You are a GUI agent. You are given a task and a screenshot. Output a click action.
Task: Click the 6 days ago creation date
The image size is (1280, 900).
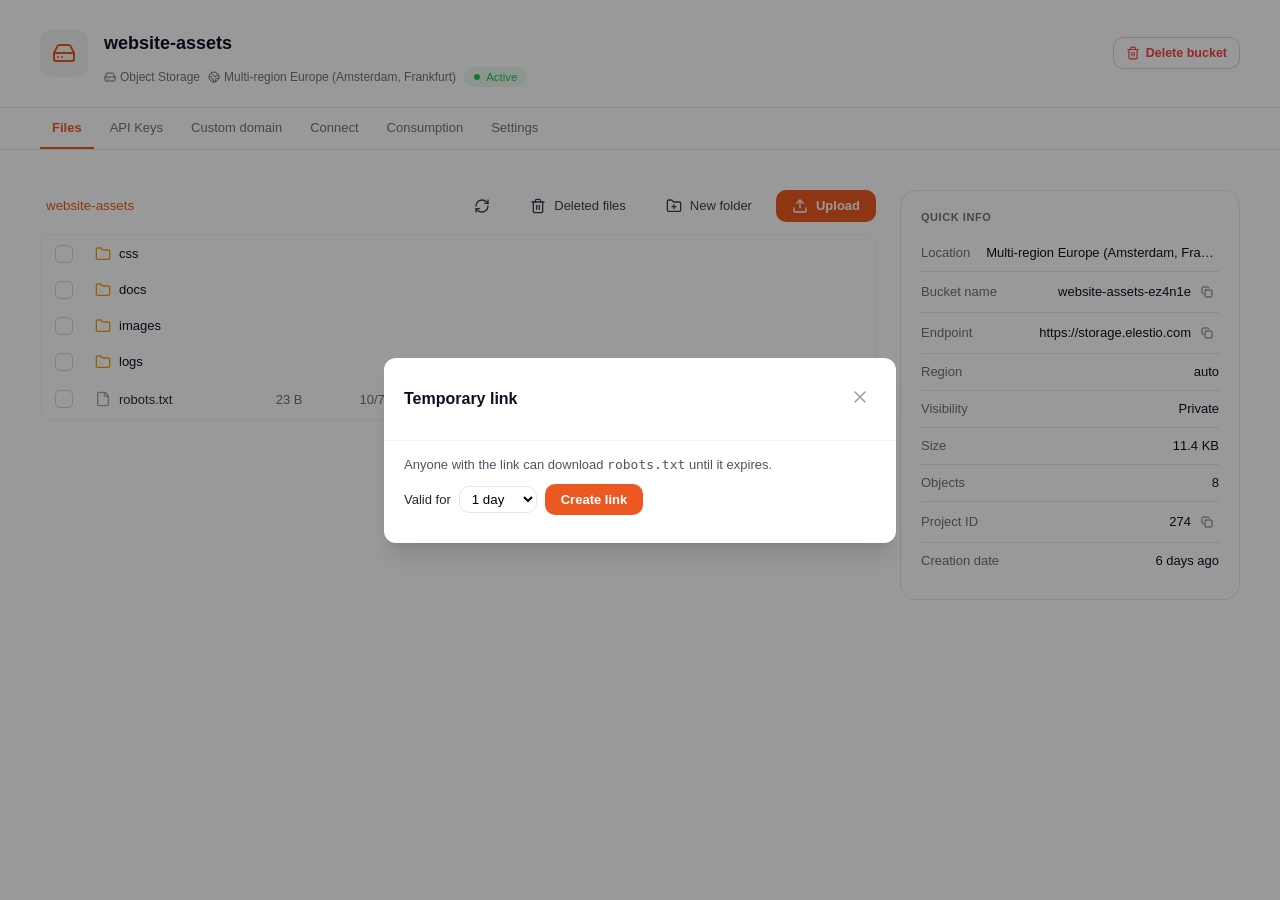[x=1187, y=561]
